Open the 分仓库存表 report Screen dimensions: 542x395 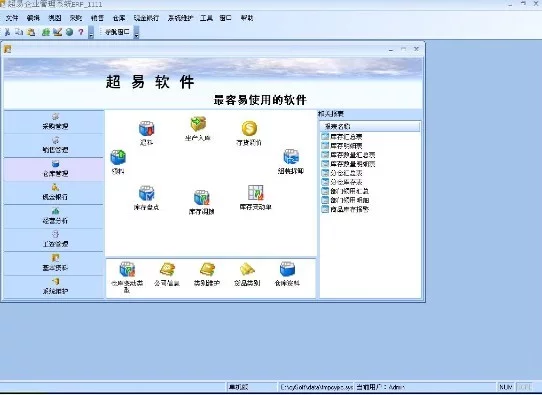pos(346,182)
